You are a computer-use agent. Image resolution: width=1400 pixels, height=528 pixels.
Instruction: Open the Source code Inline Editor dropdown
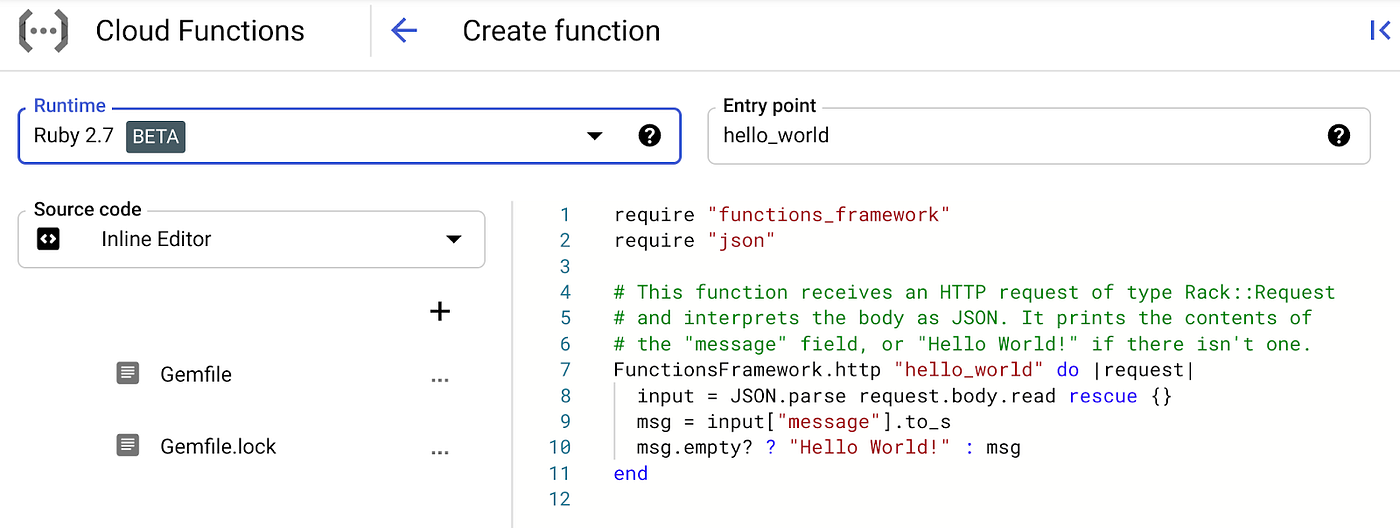point(252,239)
